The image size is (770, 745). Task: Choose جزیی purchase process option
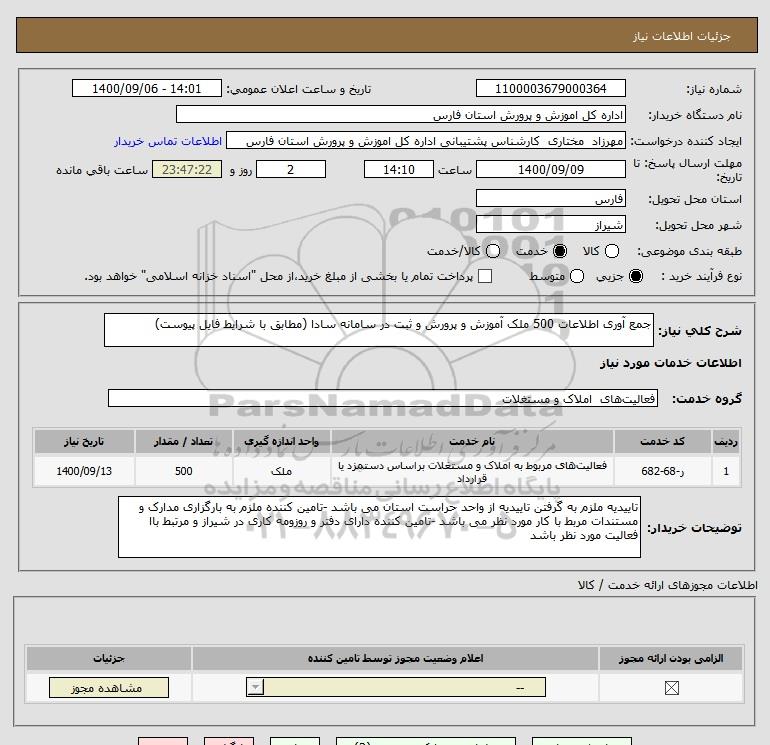tap(636, 276)
